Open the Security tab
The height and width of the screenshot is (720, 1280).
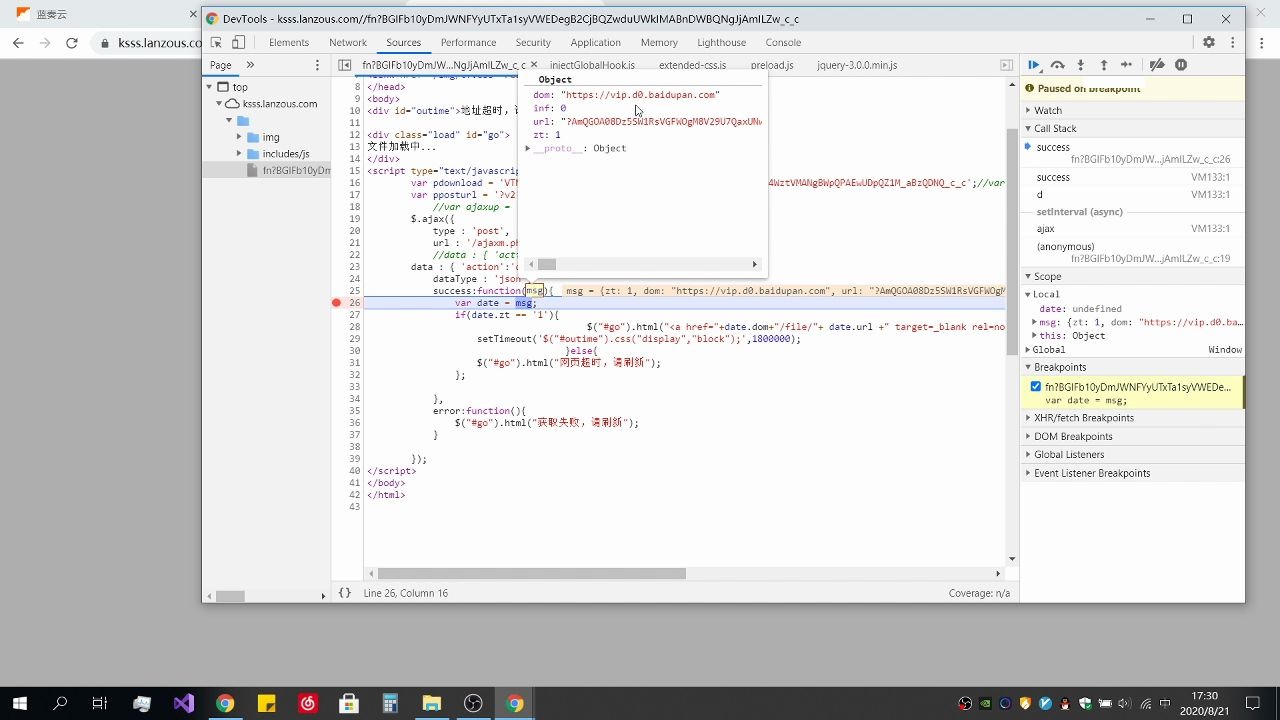[533, 43]
